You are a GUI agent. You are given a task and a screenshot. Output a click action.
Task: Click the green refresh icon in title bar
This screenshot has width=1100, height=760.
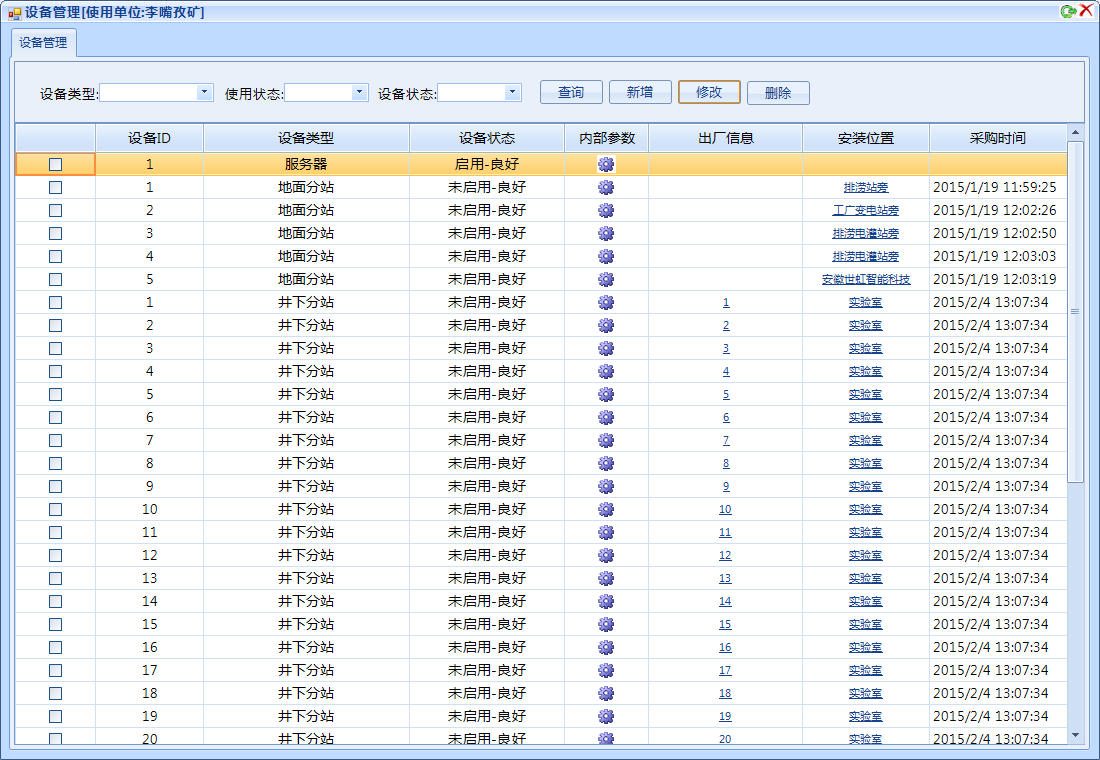pos(1068,11)
